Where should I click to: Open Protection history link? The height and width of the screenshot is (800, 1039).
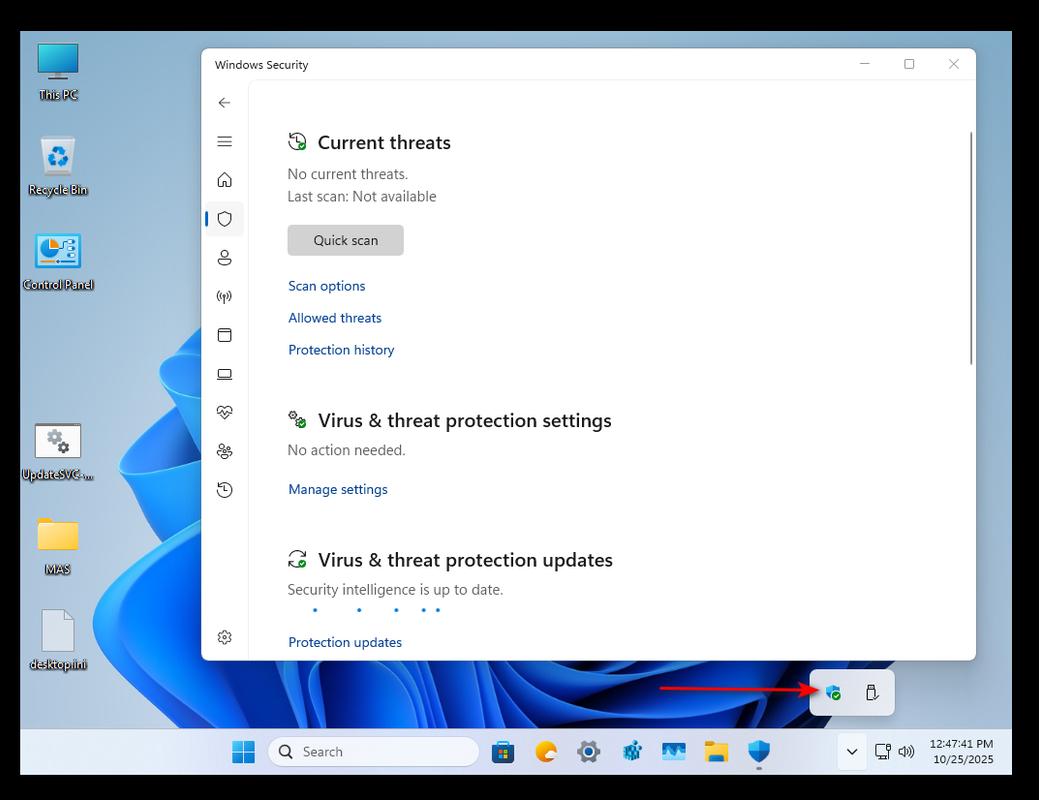[x=341, y=349]
